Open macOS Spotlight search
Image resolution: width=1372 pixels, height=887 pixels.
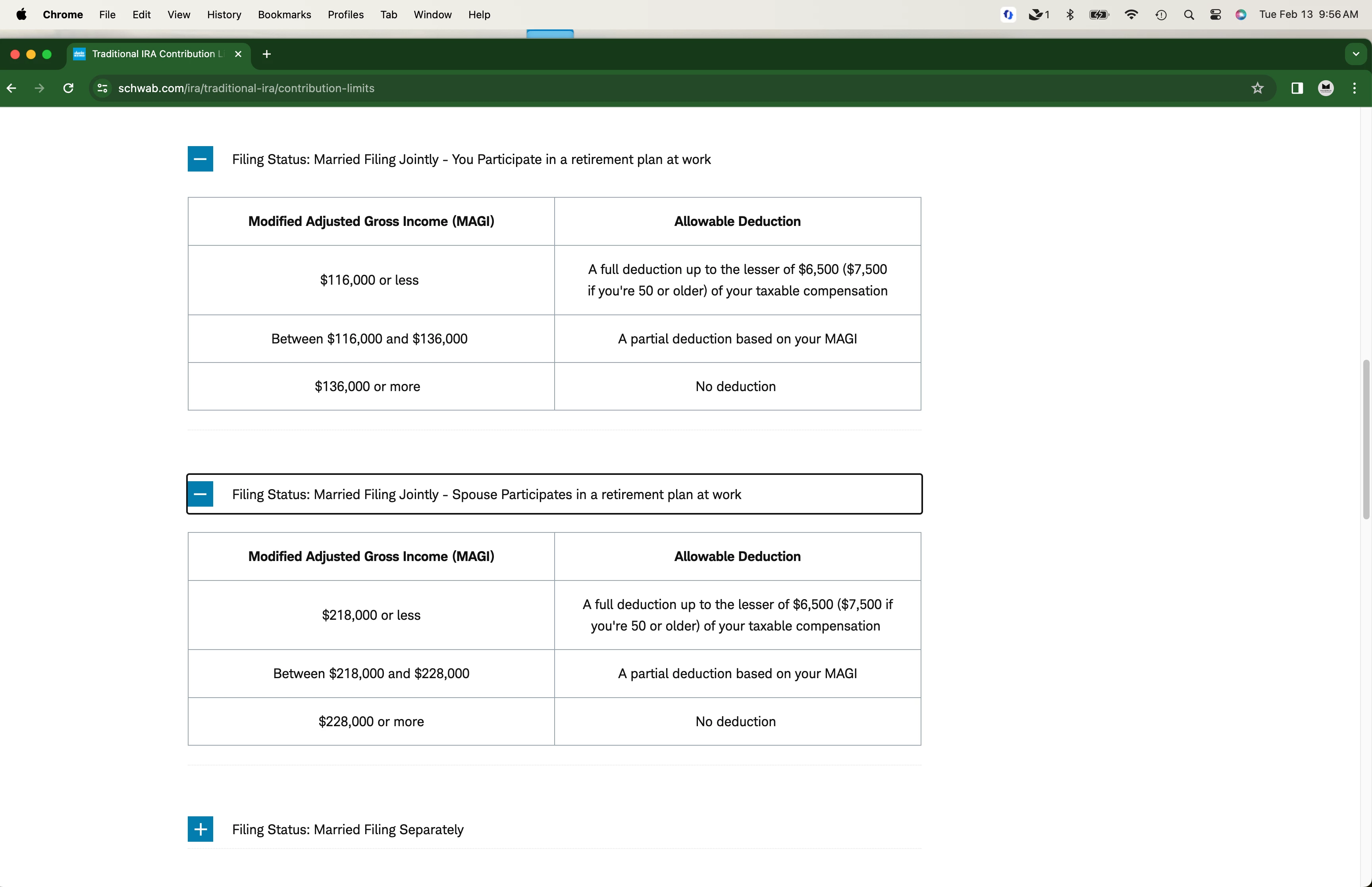(x=1189, y=15)
